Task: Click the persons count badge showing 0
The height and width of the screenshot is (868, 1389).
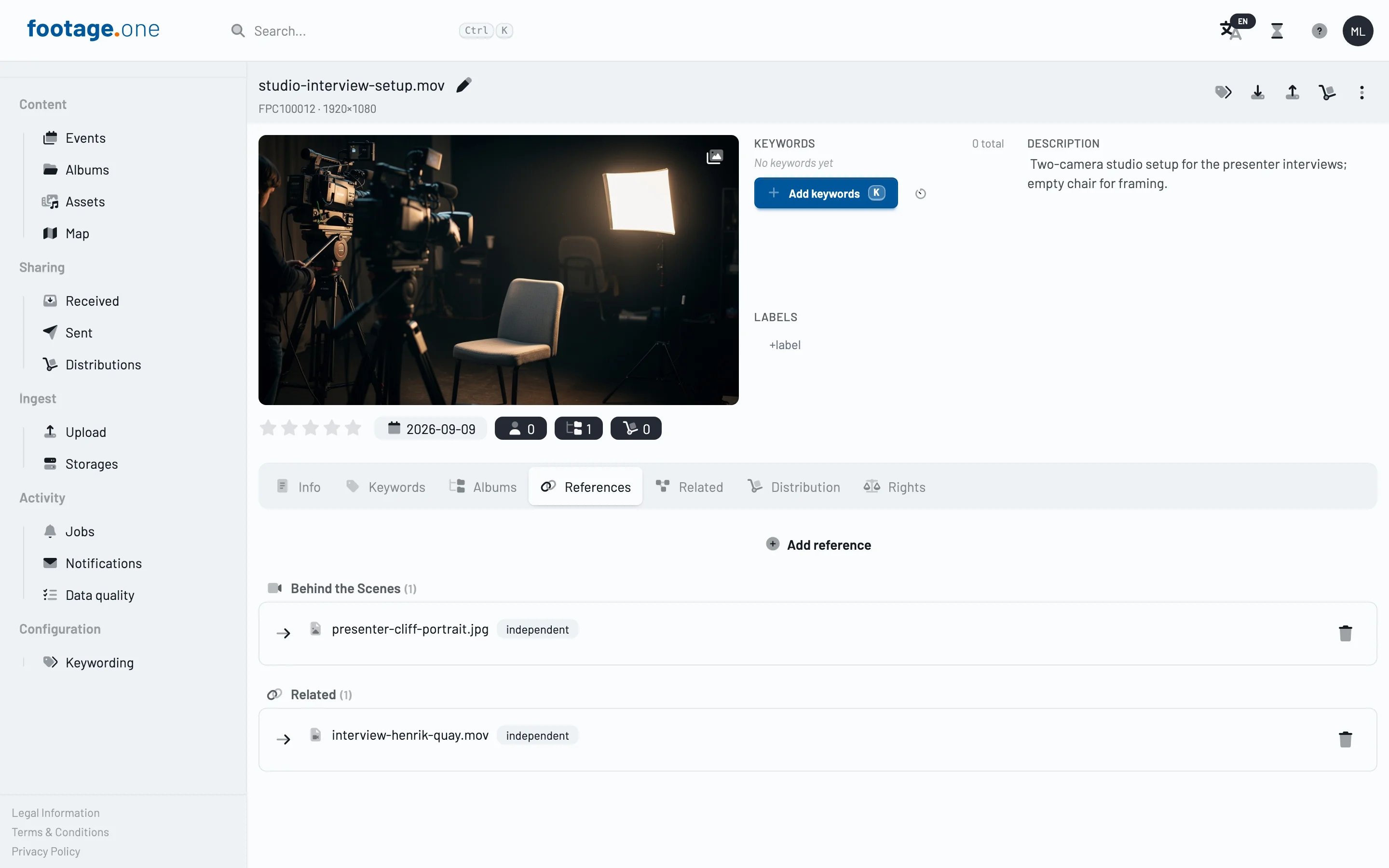Action: tap(520, 428)
